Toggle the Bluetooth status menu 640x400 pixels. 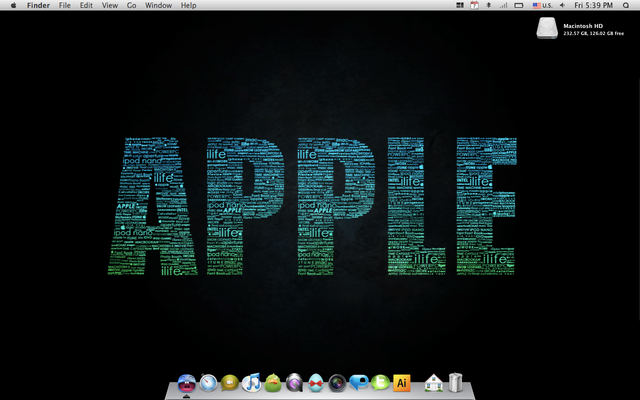[488, 6]
